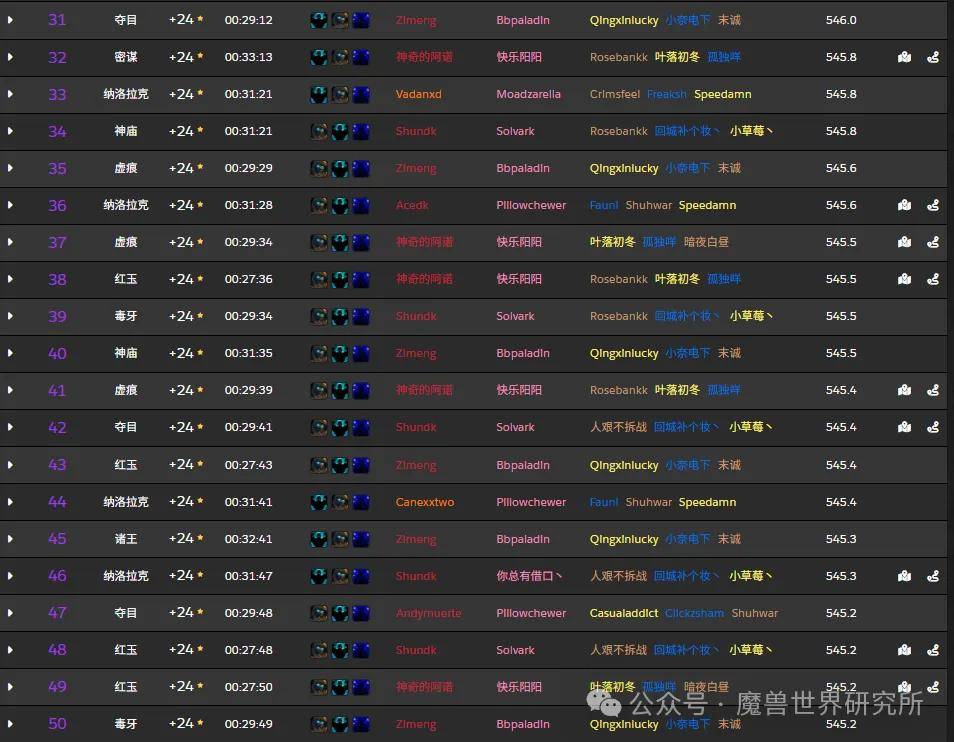Screen dimensions: 954x742
Task: Open Qingxinlucky in the rank 31 row
Action: pos(624,20)
